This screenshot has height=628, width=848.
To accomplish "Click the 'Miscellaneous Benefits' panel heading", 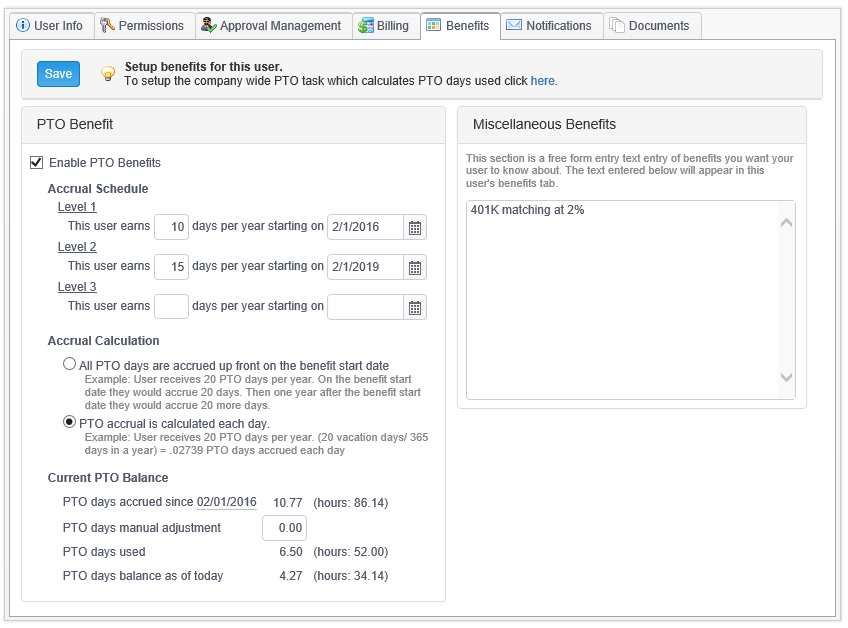I will coord(544,124).
